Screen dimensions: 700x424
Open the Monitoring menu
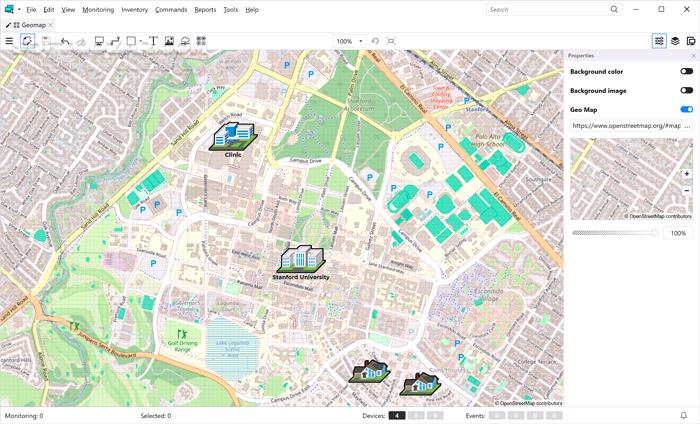98,9
